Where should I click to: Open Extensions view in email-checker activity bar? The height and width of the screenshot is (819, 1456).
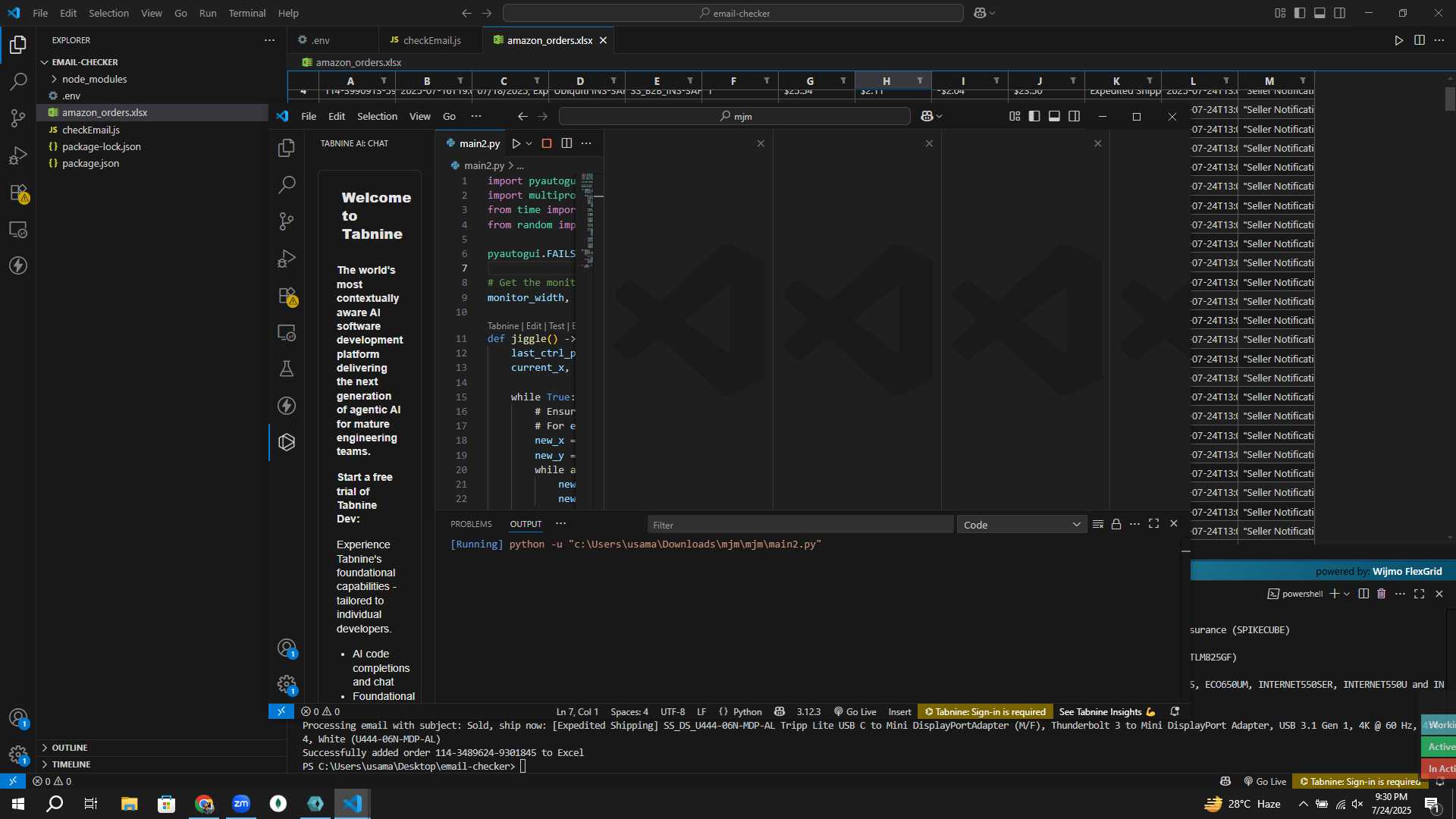pos(18,193)
